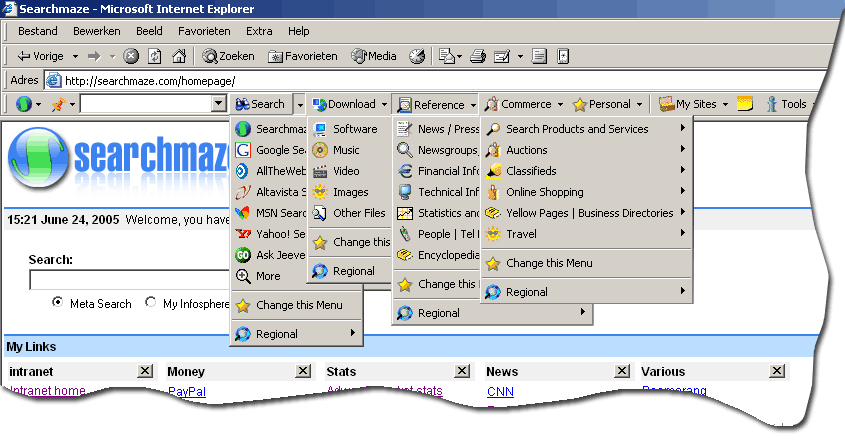Open Regional in Commerce menu
The image size is (845, 441).
[x=587, y=292]
